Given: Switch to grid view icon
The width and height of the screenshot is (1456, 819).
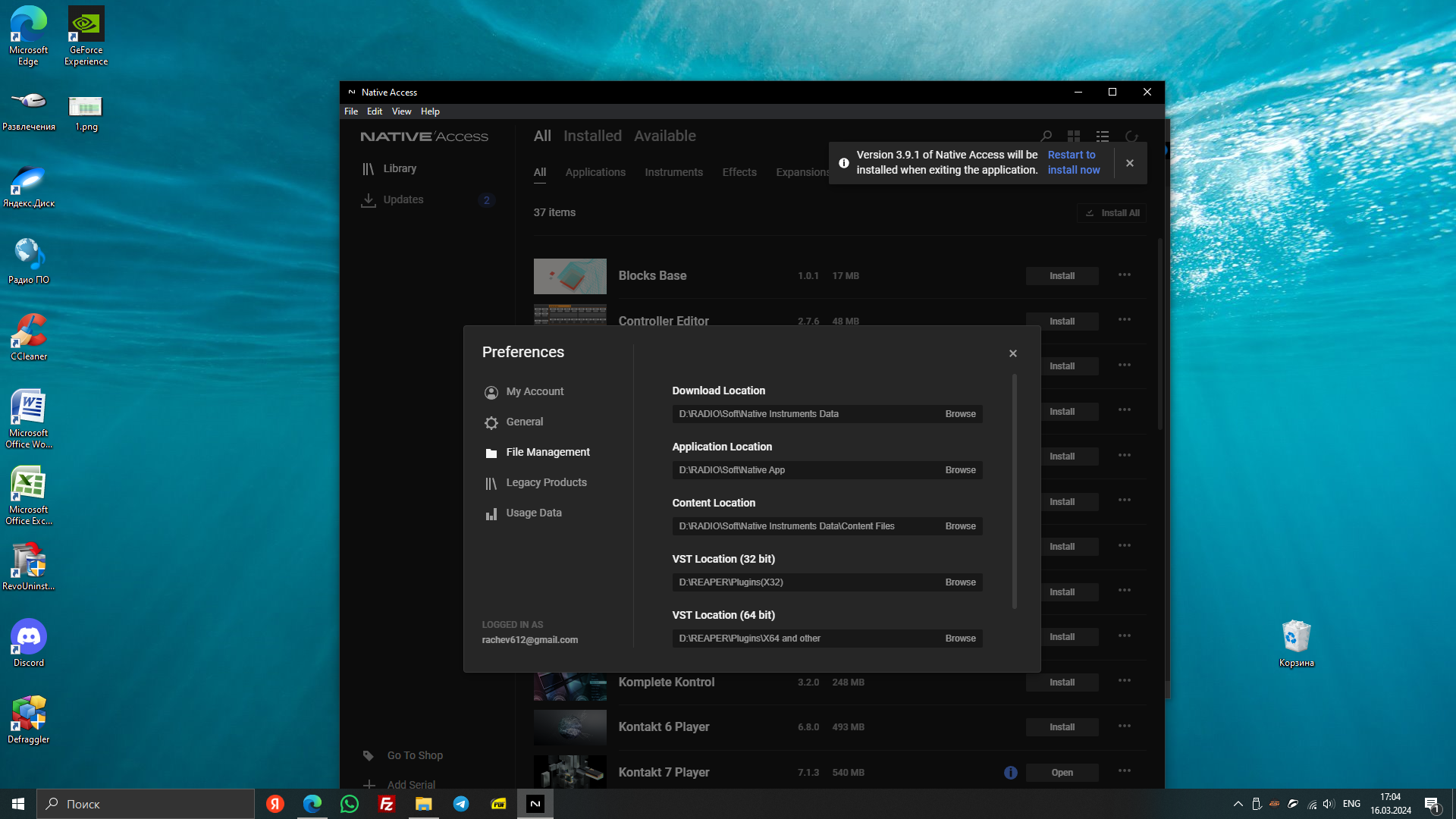Looking at the screenshot, I should pyautogui.click(x=1074, y=136).
